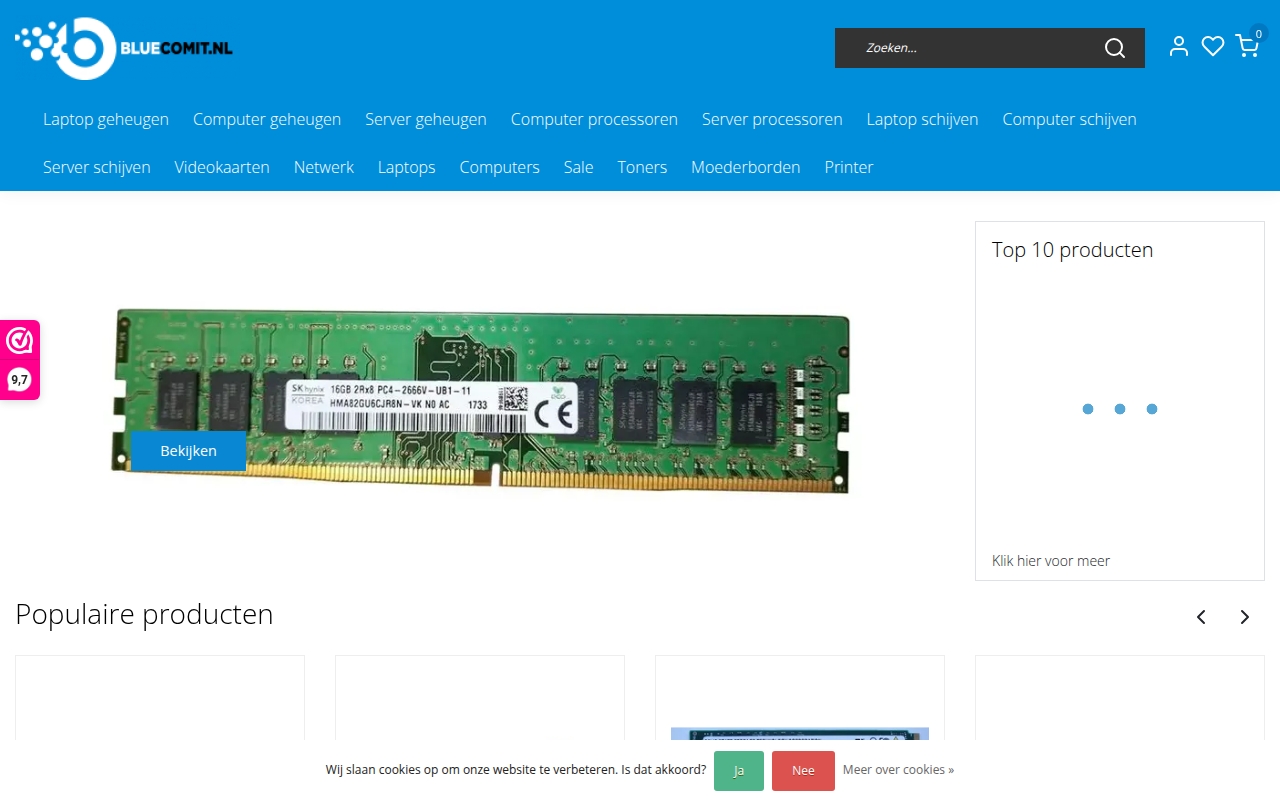Open Sale menu item
1280x800 pixels.
pos(579,167)
